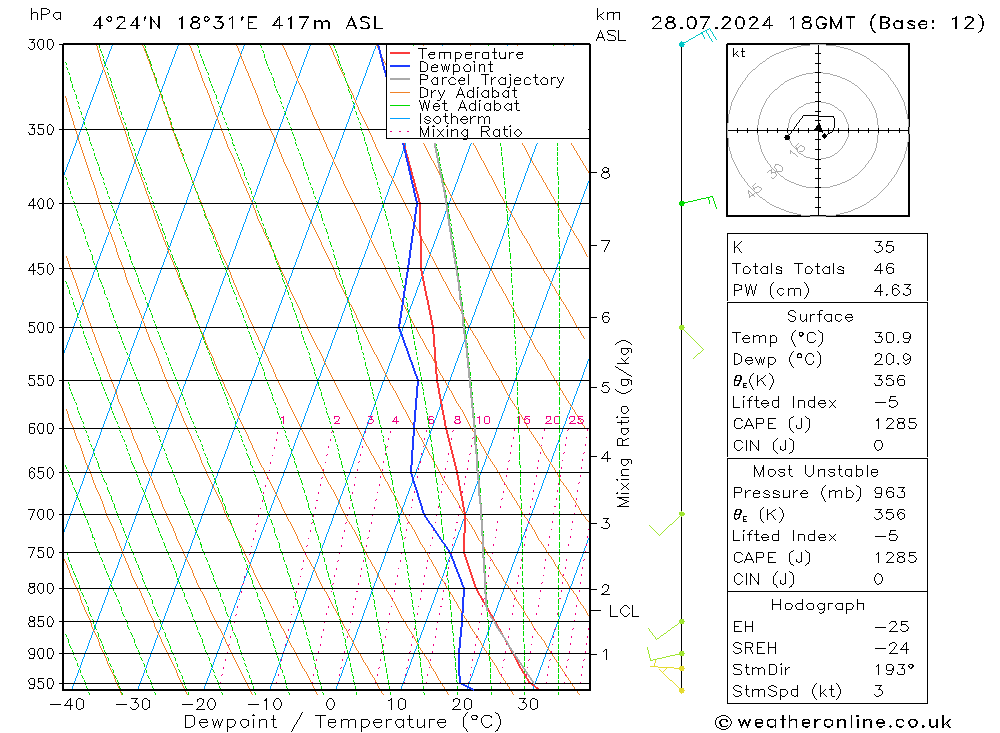This screenshot has height=733, width=1000.
Task: Click the Surface section header in the table
Action: [x=820, y=316]
